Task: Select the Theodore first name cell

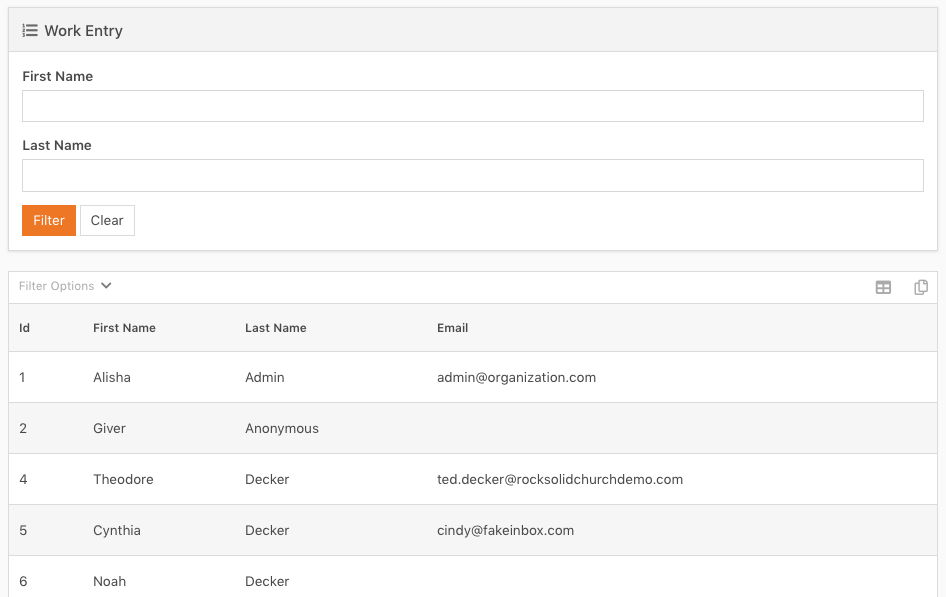Action: pyautogui.click(x=123, y=479)
